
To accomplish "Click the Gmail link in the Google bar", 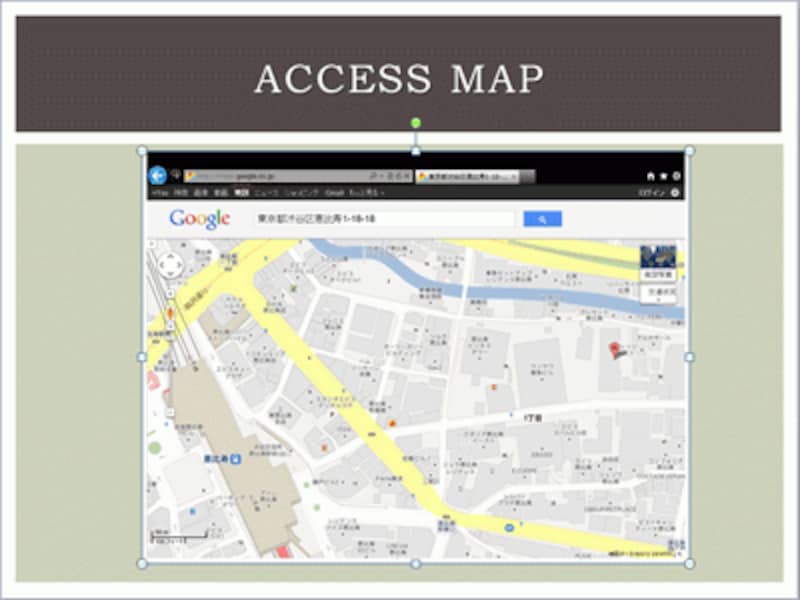I will click(335, 193).
